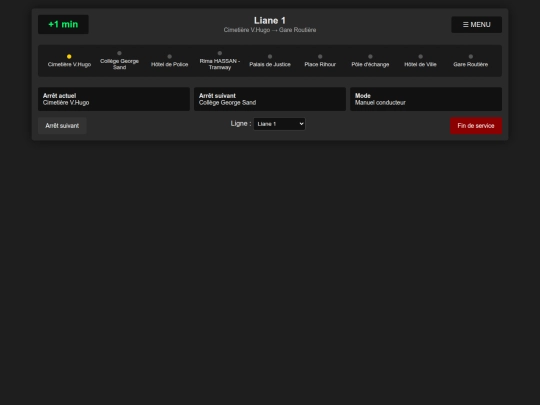Viewport: 540px width, 405px height.
Task: Select the Palais de Justice stop dot
Action: [270, 56]
